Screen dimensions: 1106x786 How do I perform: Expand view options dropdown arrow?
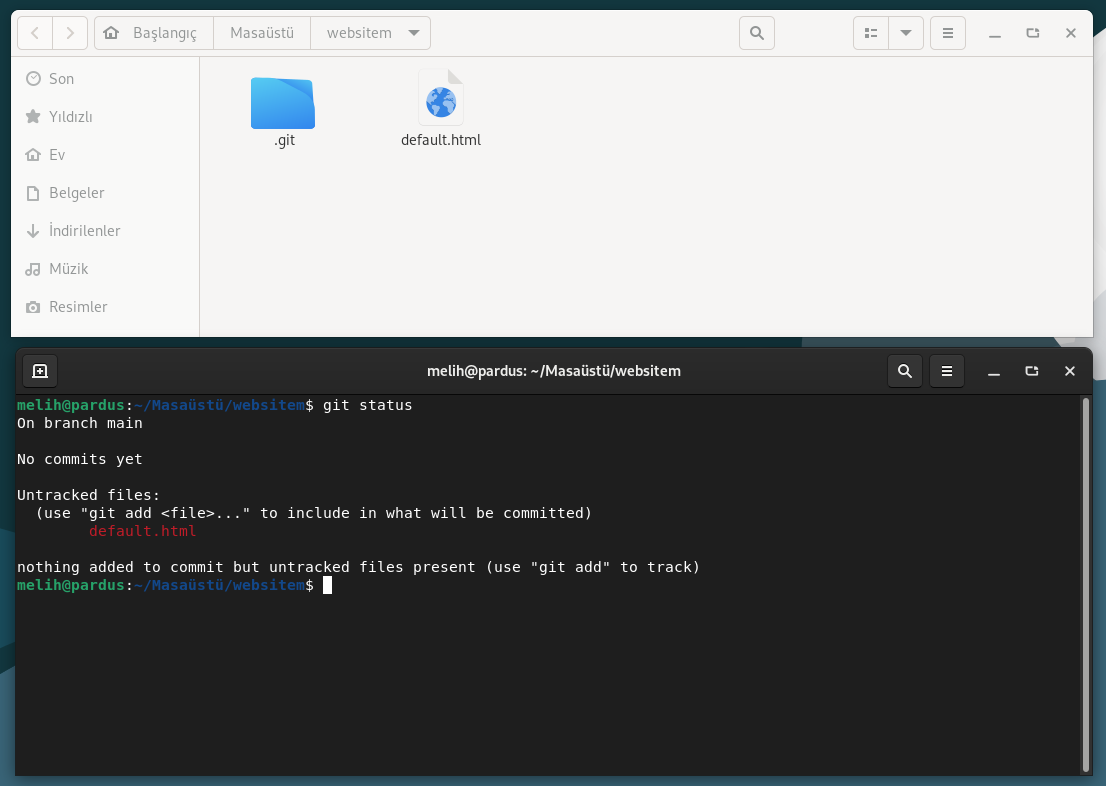[x=906, y=33]
